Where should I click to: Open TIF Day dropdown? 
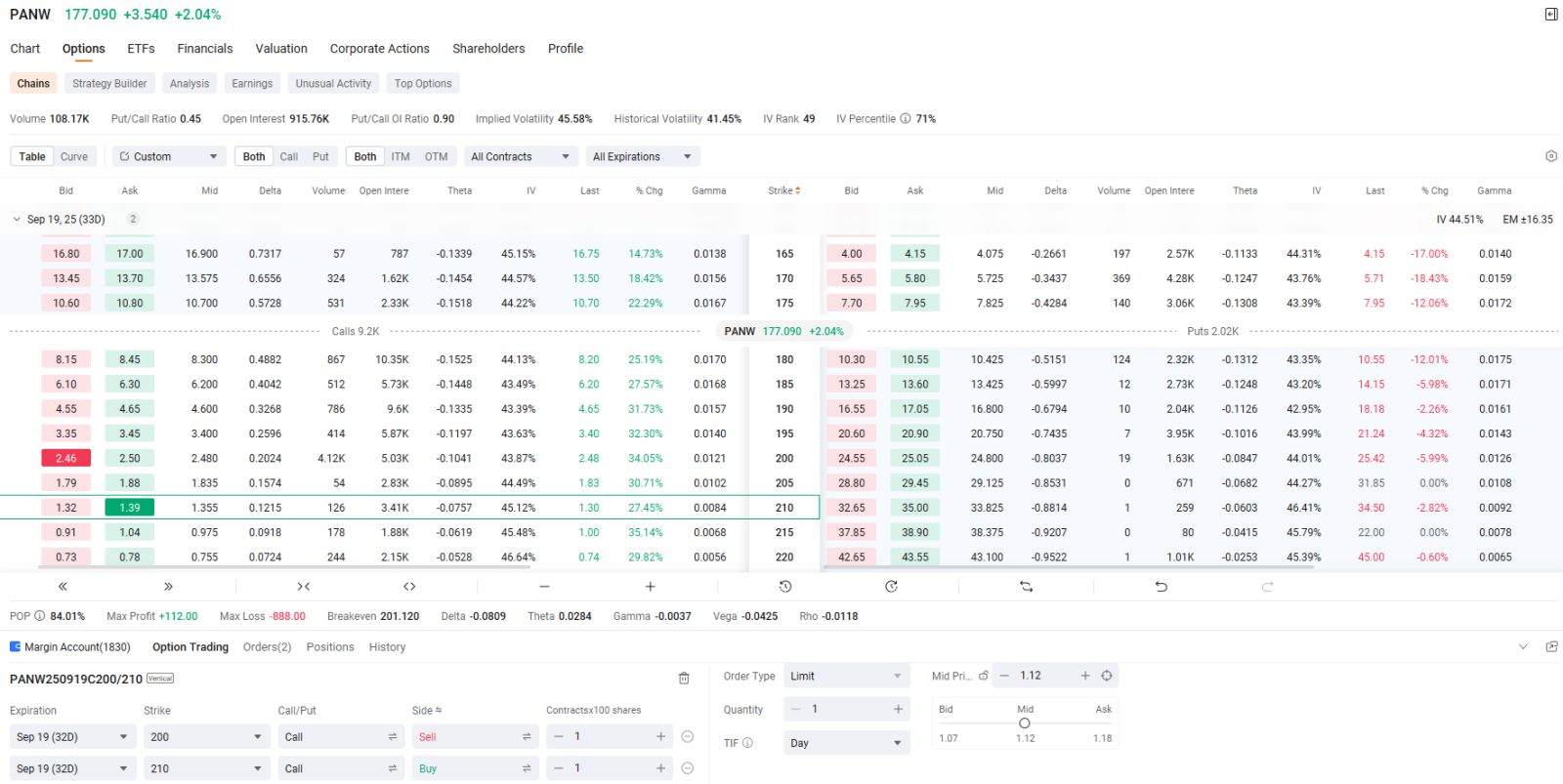tap(846, 743)
